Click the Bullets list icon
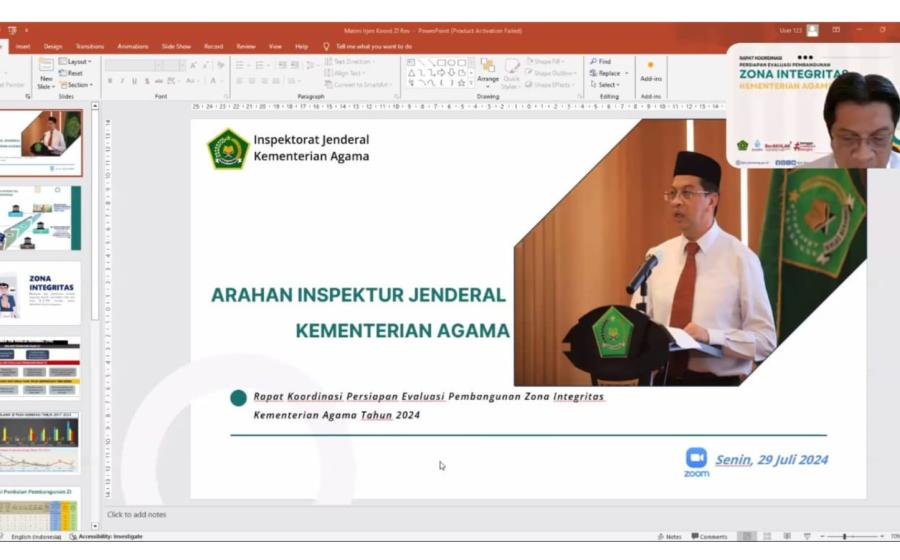Image resolution: width=900 pixels, height=560 pixels. click(241, 65)
